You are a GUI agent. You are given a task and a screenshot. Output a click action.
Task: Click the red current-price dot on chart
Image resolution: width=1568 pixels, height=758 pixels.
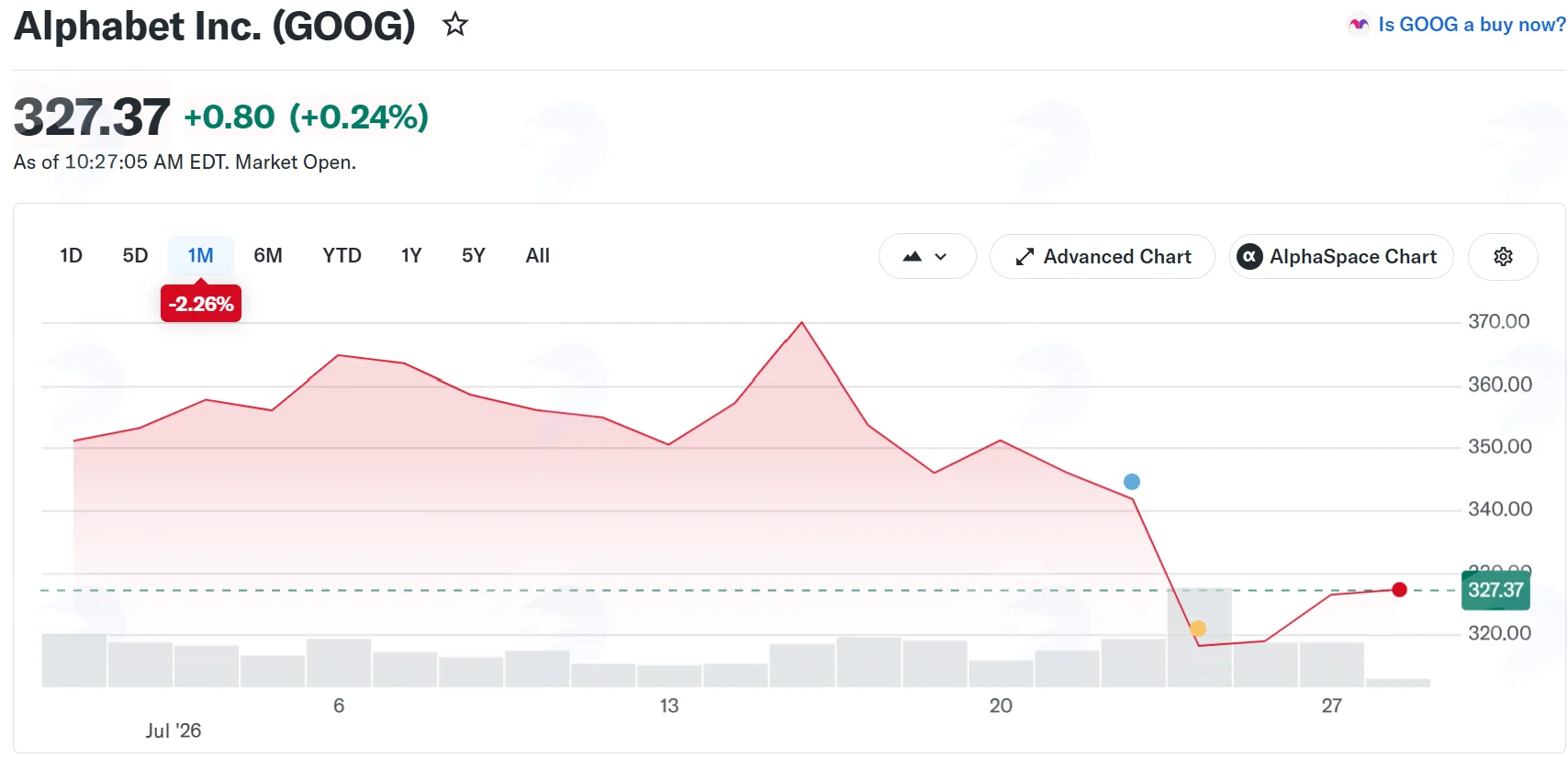1399,590
